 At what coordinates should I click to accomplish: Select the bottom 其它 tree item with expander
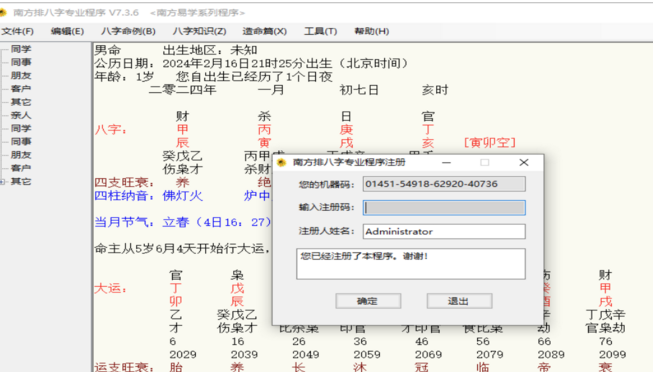point(21,181)
